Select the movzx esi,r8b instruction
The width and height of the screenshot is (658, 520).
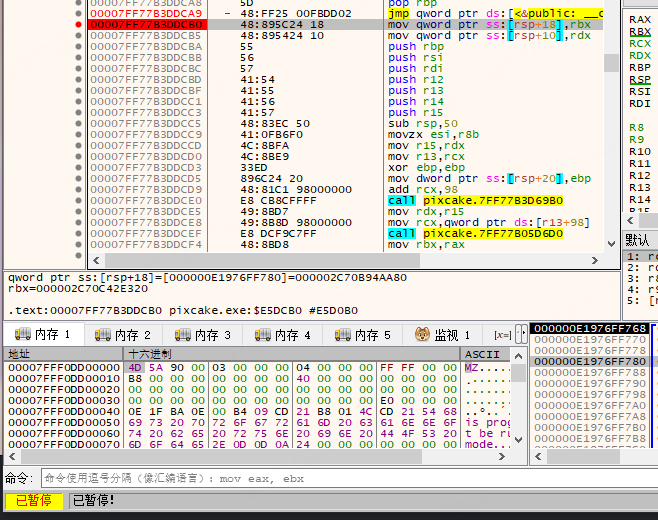(433, 134)
